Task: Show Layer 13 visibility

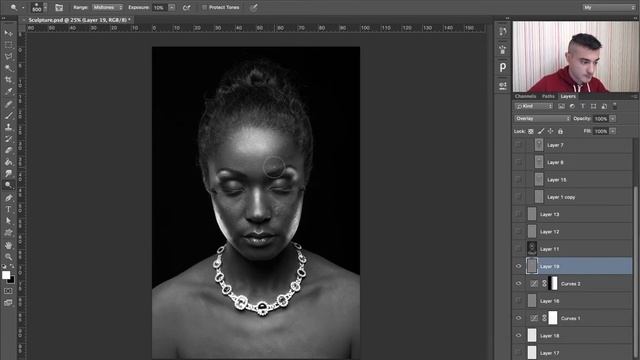Action: [518, 214]
